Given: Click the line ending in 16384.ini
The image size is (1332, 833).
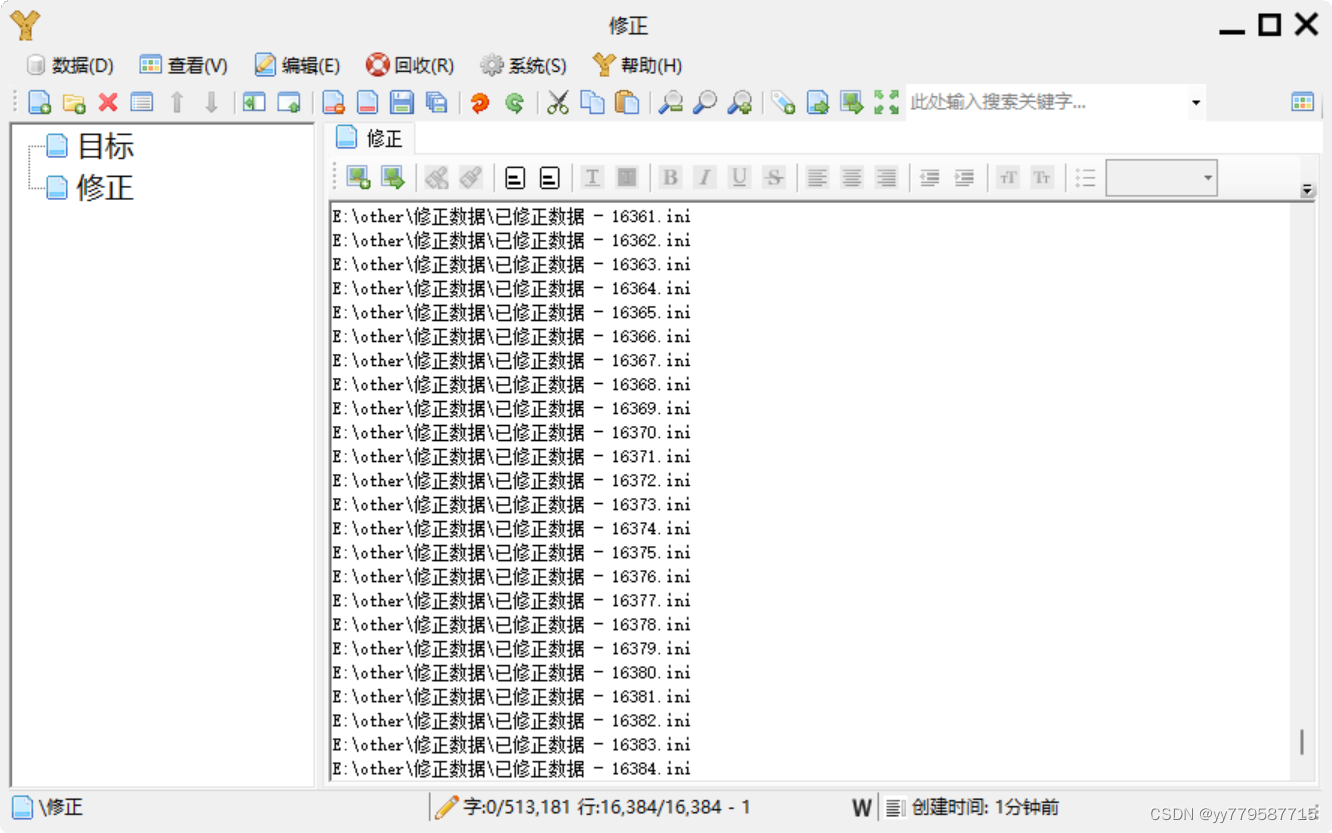Looking at the screenshot, I should coord(511,768).
